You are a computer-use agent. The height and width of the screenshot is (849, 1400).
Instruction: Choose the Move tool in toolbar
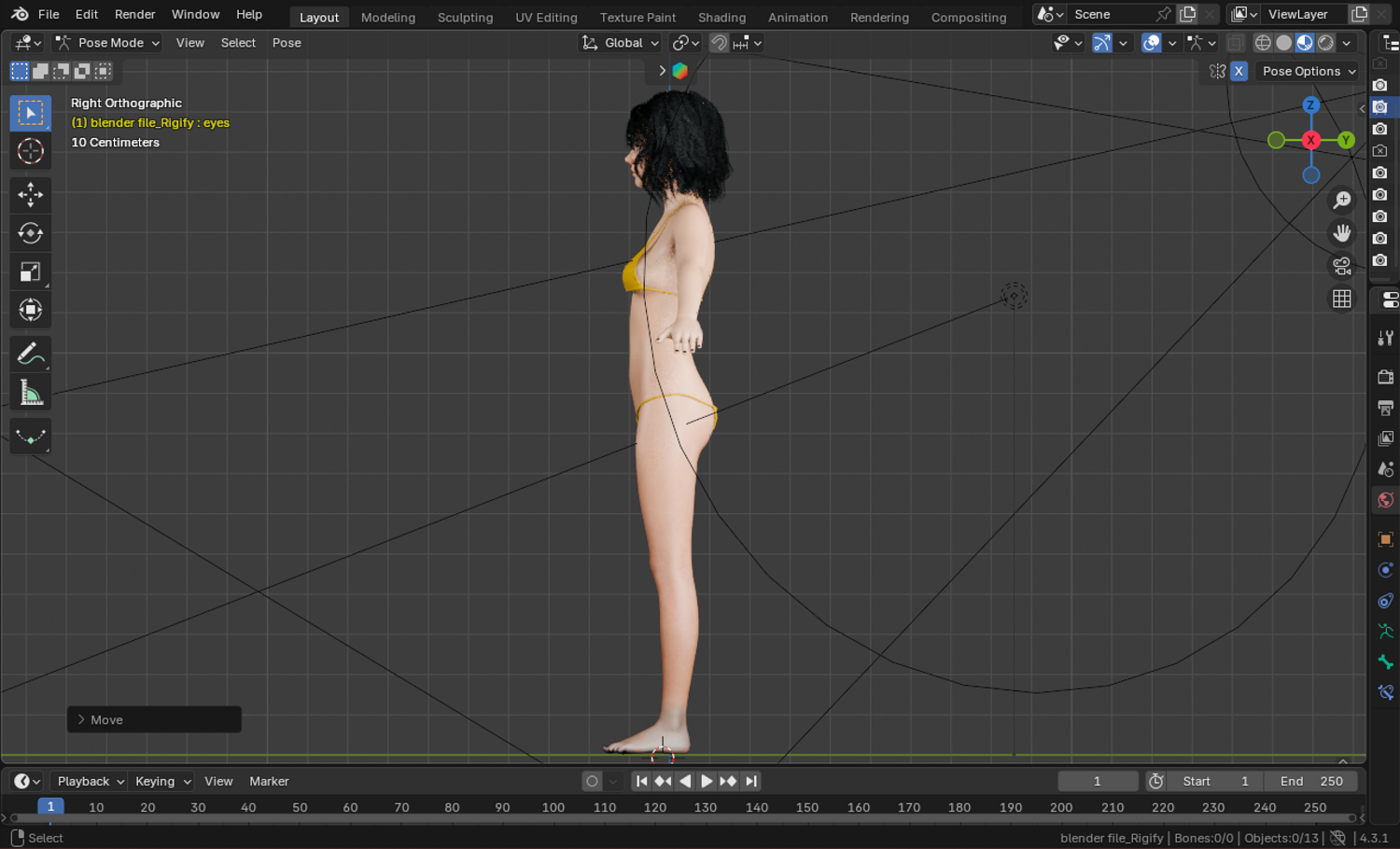[x=30, y=194]
